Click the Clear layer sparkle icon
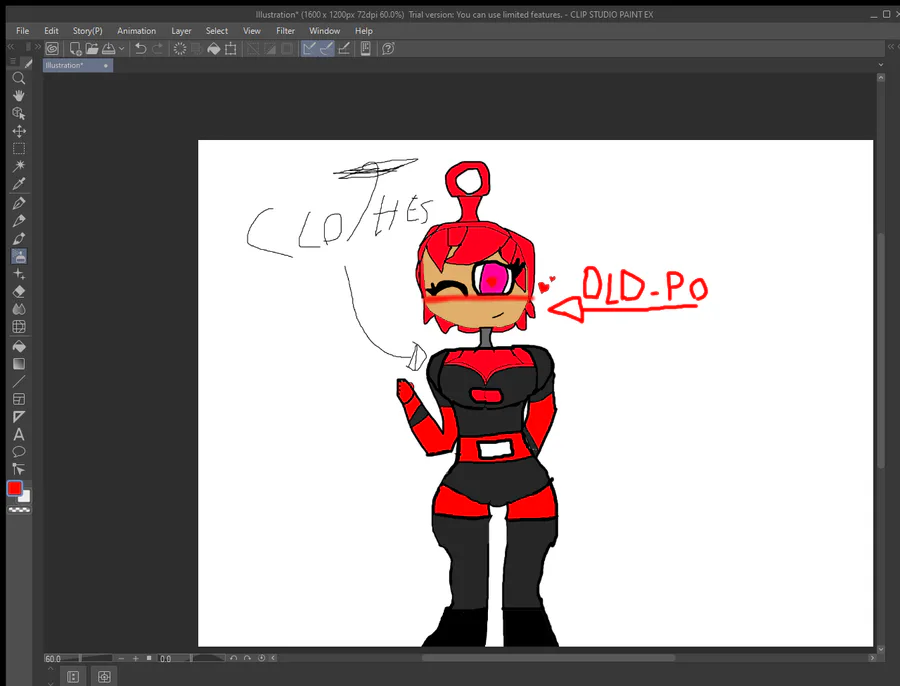The image size is (900, 686). tap(180, 49)
